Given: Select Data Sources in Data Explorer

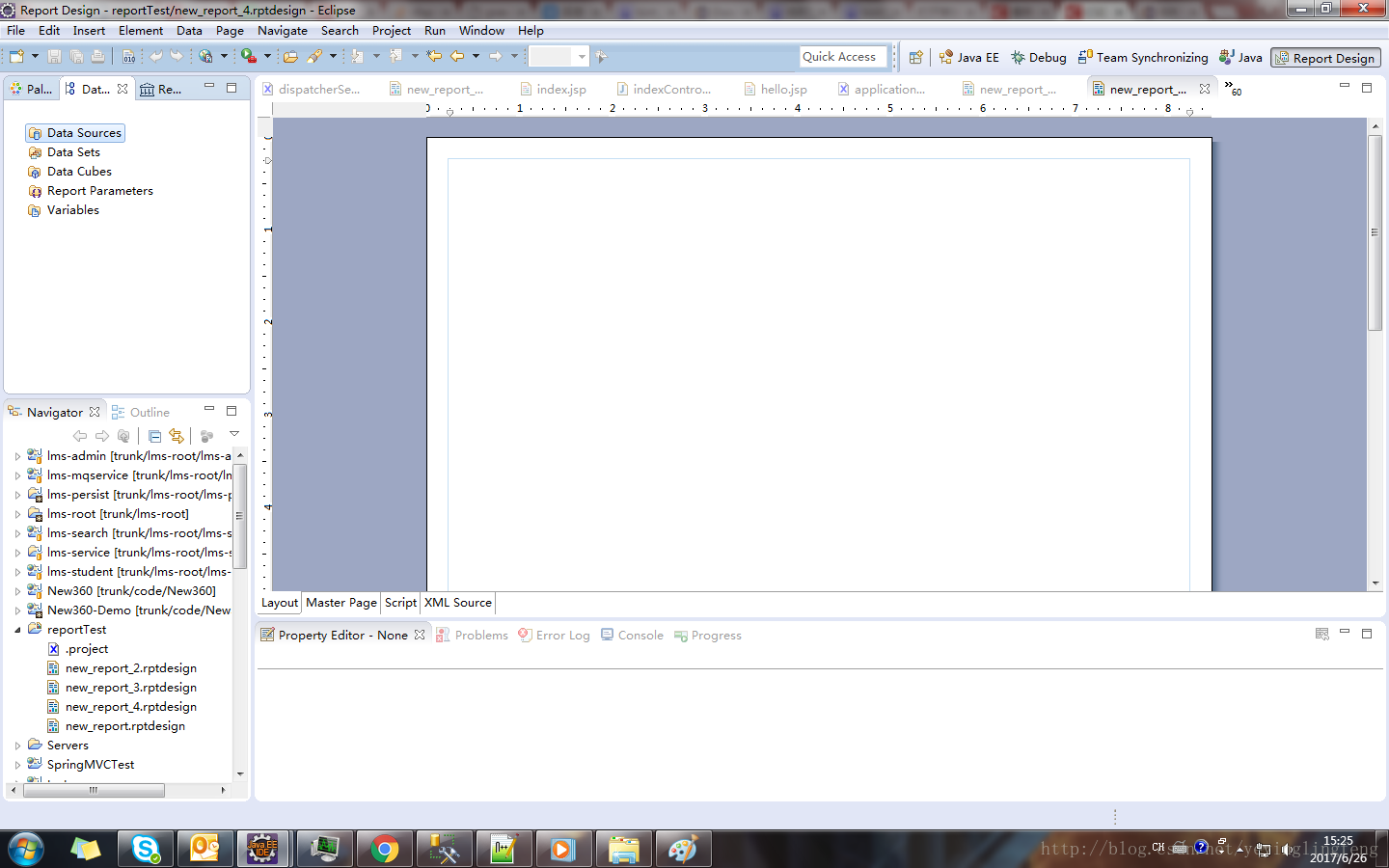Looking at the screenshot, I should 75,133.
